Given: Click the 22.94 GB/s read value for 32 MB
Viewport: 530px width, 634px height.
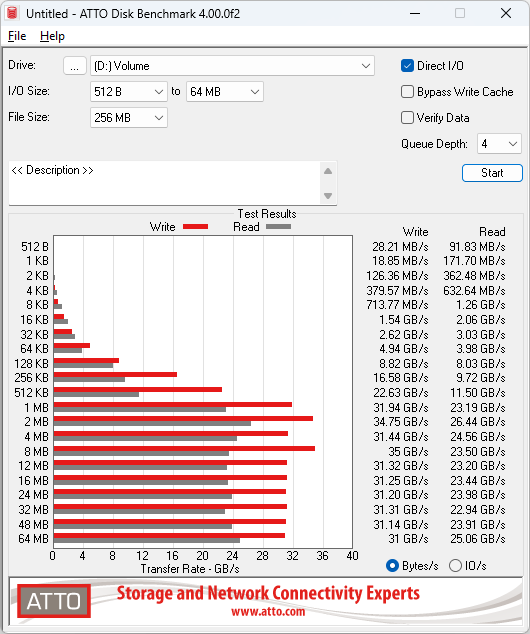Looking at the screenshot, I should 478,509.
